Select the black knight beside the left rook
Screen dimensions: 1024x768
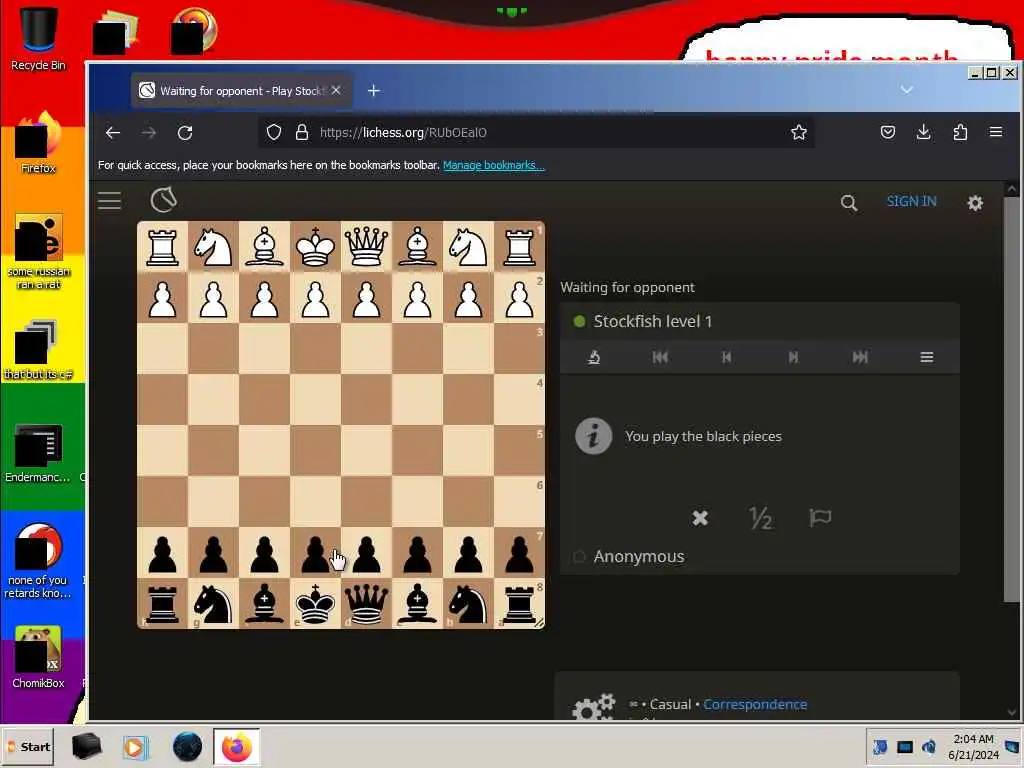[x=214, y=604]
